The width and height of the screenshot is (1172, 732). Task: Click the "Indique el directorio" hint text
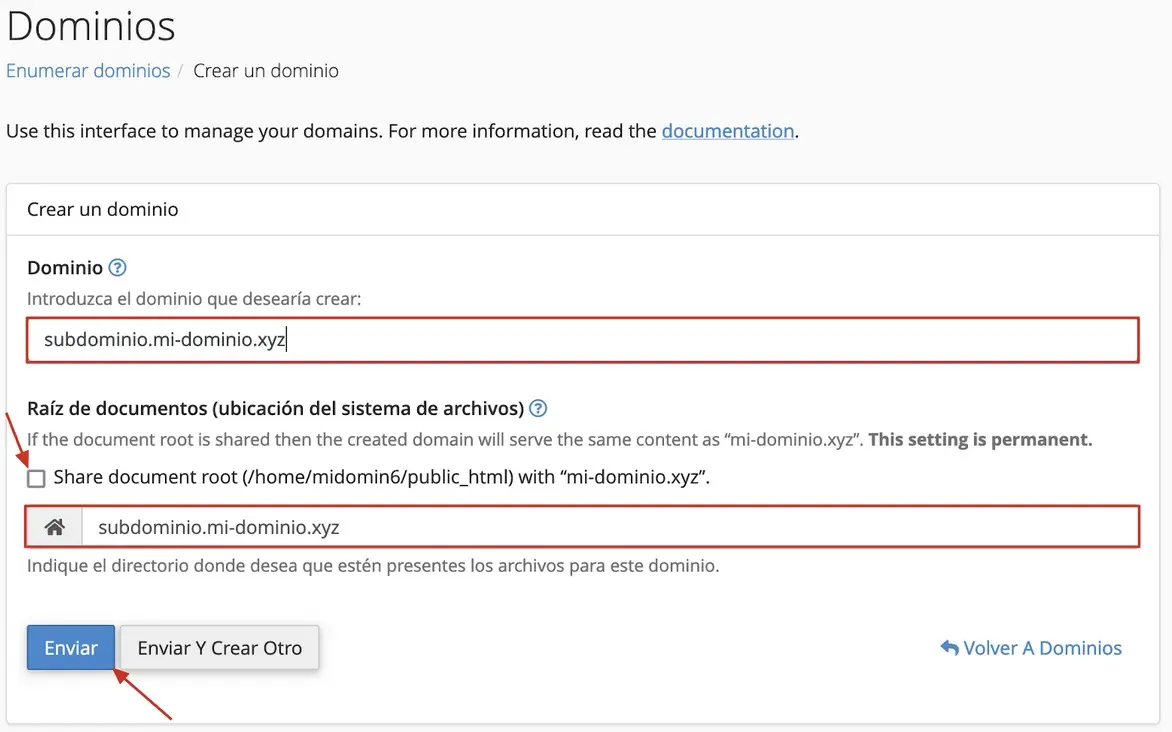click(x=372, y=565)
